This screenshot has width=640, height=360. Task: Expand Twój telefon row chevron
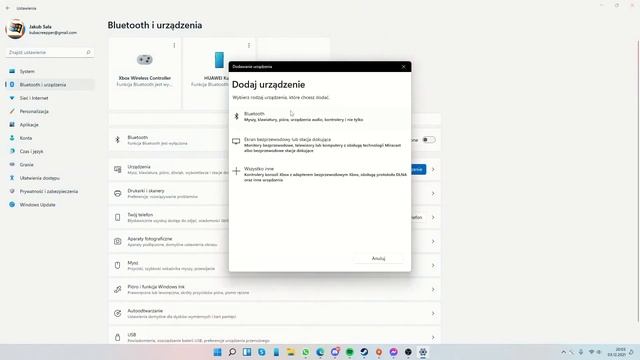[x=433, y=218]
